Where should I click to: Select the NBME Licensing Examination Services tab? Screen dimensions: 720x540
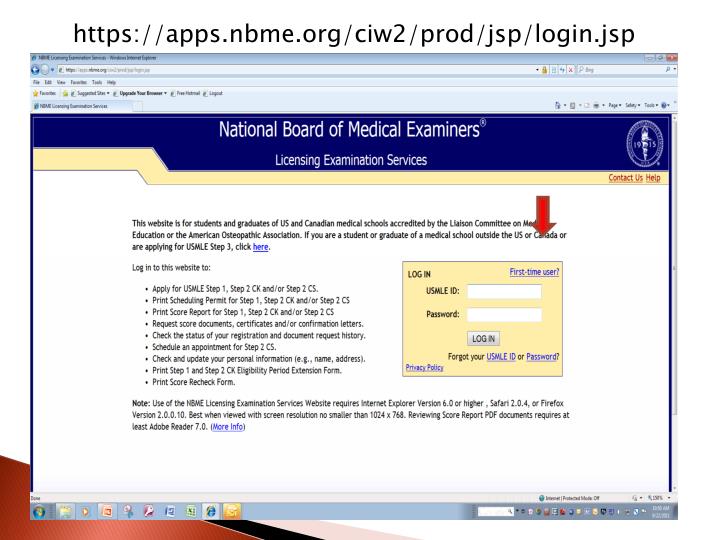(x=82, y=106)
